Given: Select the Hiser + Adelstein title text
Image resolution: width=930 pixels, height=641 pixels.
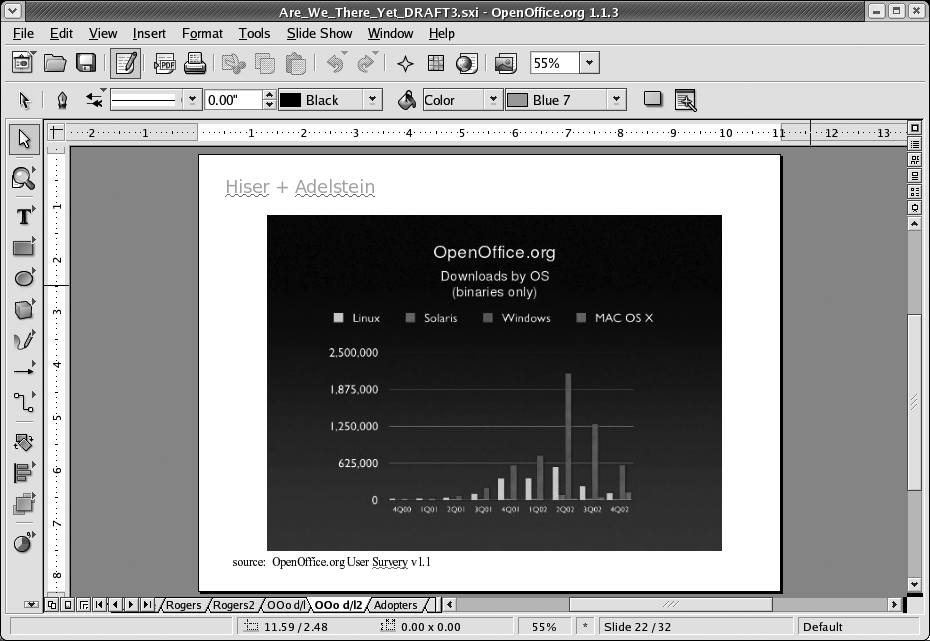Looking at the screenshot, I should tap(300, 187).
